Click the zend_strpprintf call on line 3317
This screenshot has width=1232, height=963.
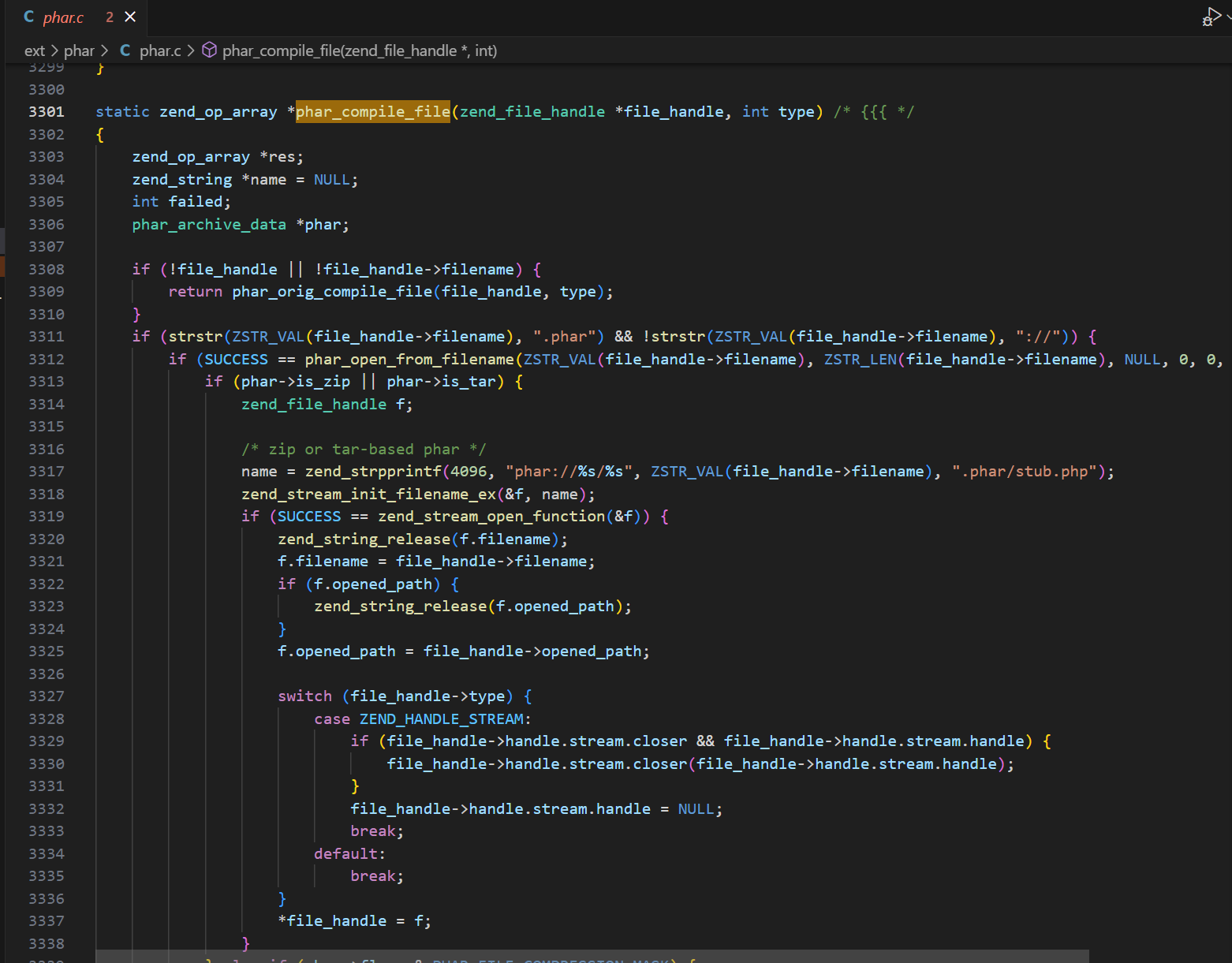(x=373, y=472)
